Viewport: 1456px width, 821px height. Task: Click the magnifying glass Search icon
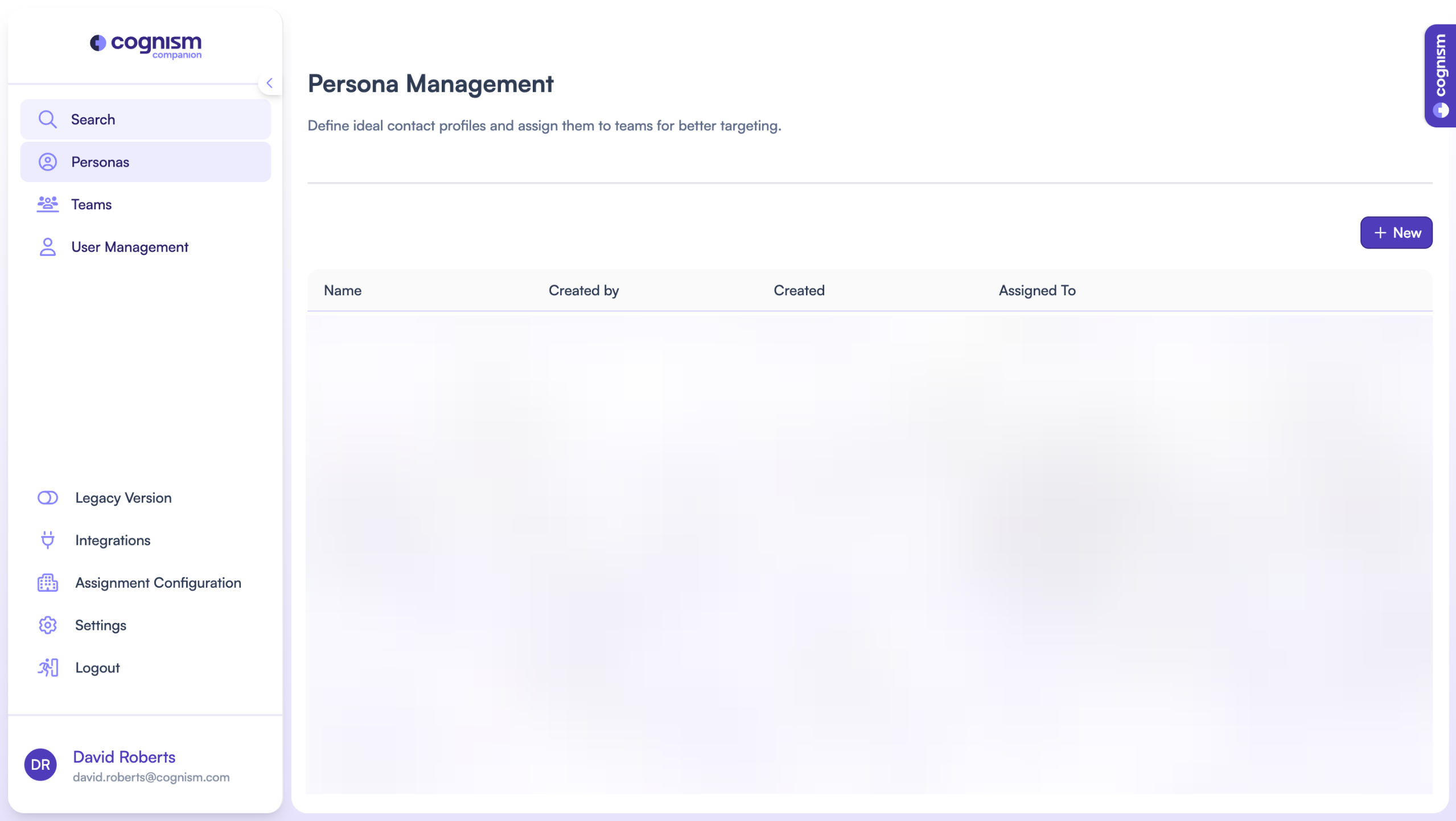coord(47,119)
